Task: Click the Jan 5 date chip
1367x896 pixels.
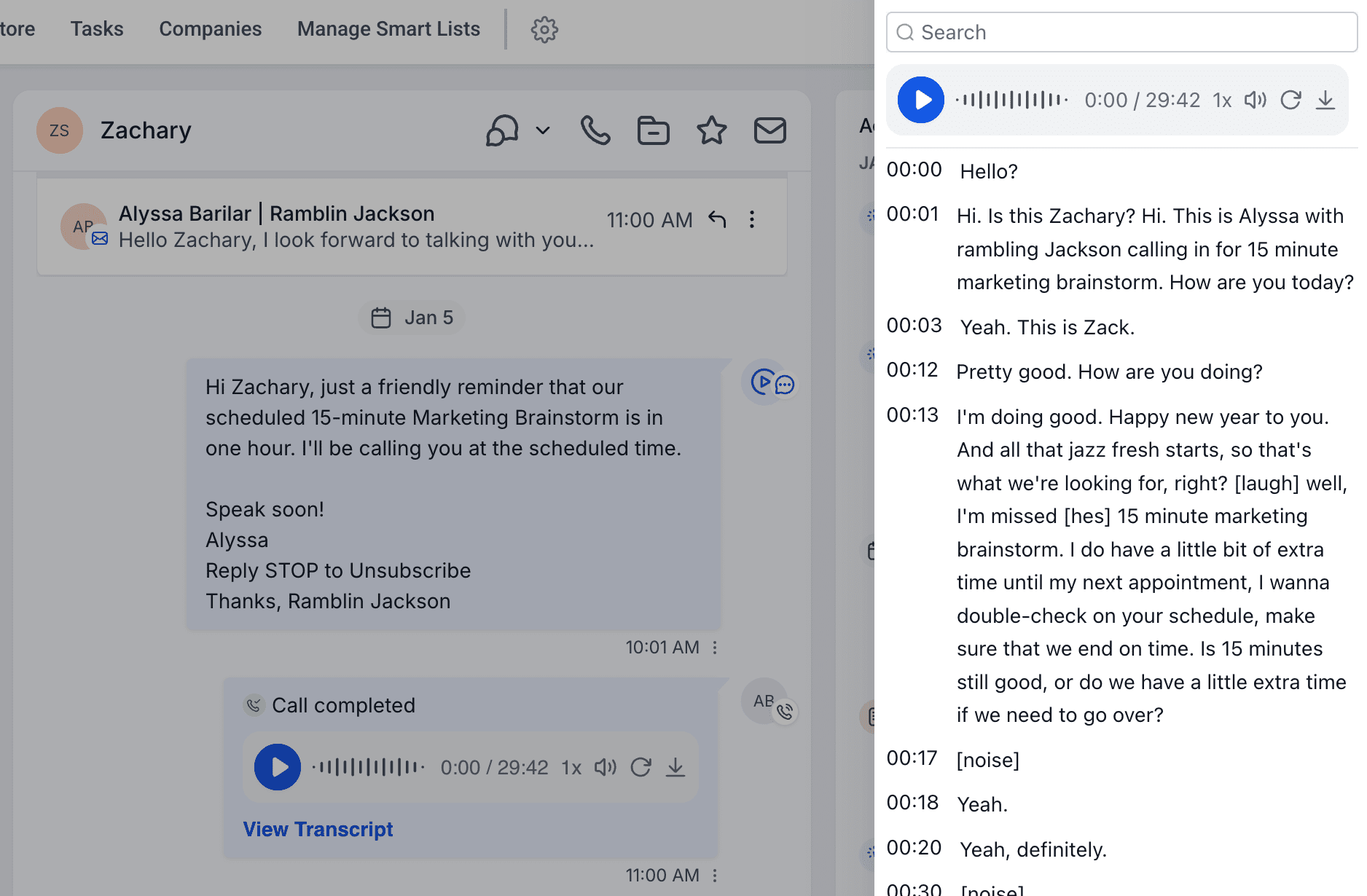Action: (412, 318)
